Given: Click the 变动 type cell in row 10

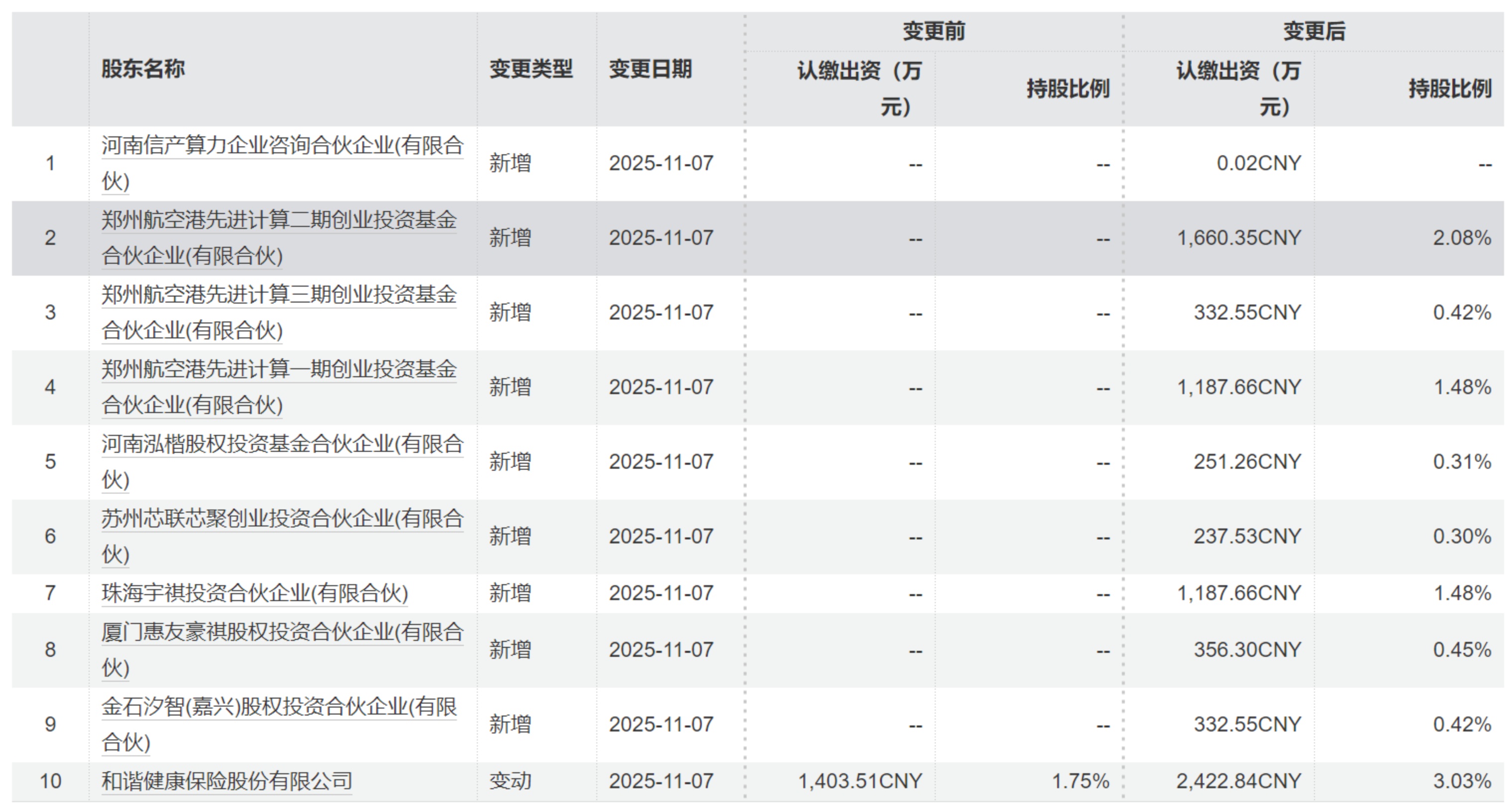Looking at the screenshot, I should (510, 781).
